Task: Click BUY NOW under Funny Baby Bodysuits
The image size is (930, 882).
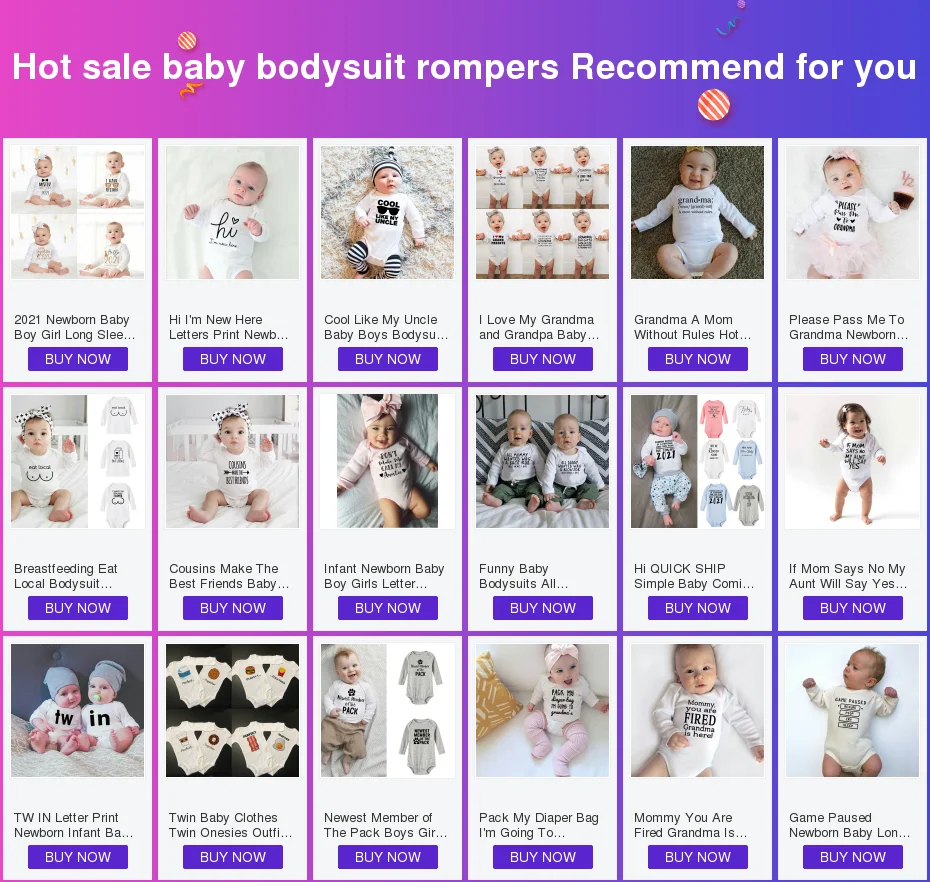Action: [543, 609]
